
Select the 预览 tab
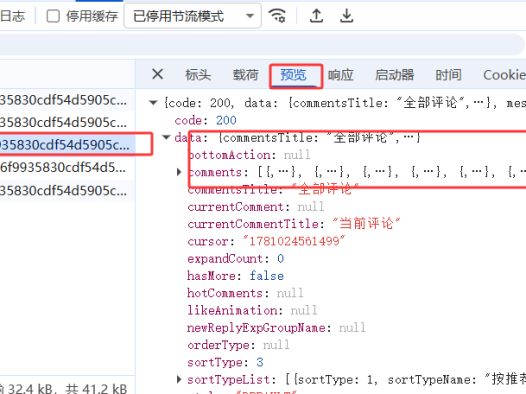coord(293,74)
